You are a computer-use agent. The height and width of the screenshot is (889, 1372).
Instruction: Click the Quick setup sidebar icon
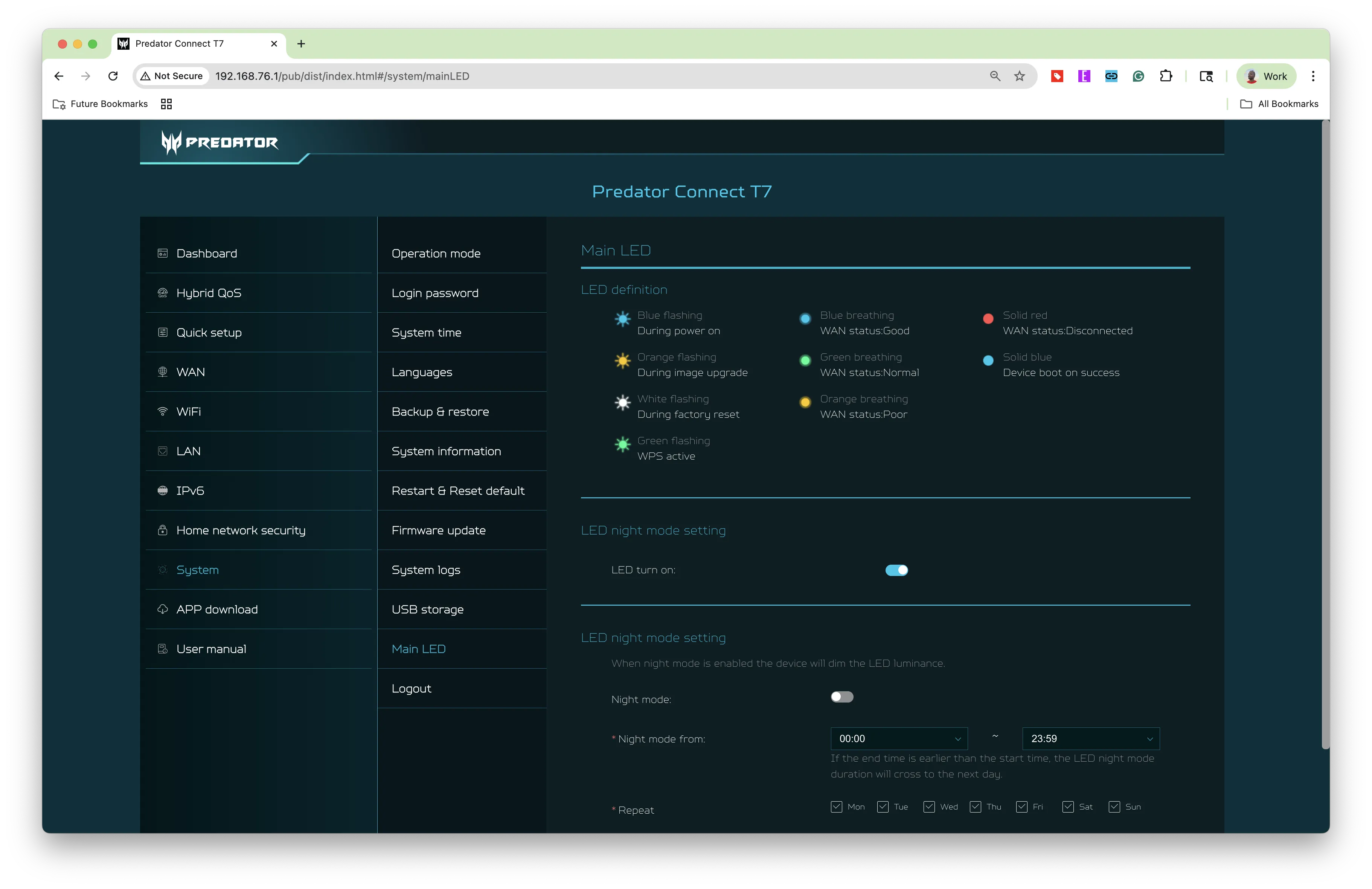163,332
